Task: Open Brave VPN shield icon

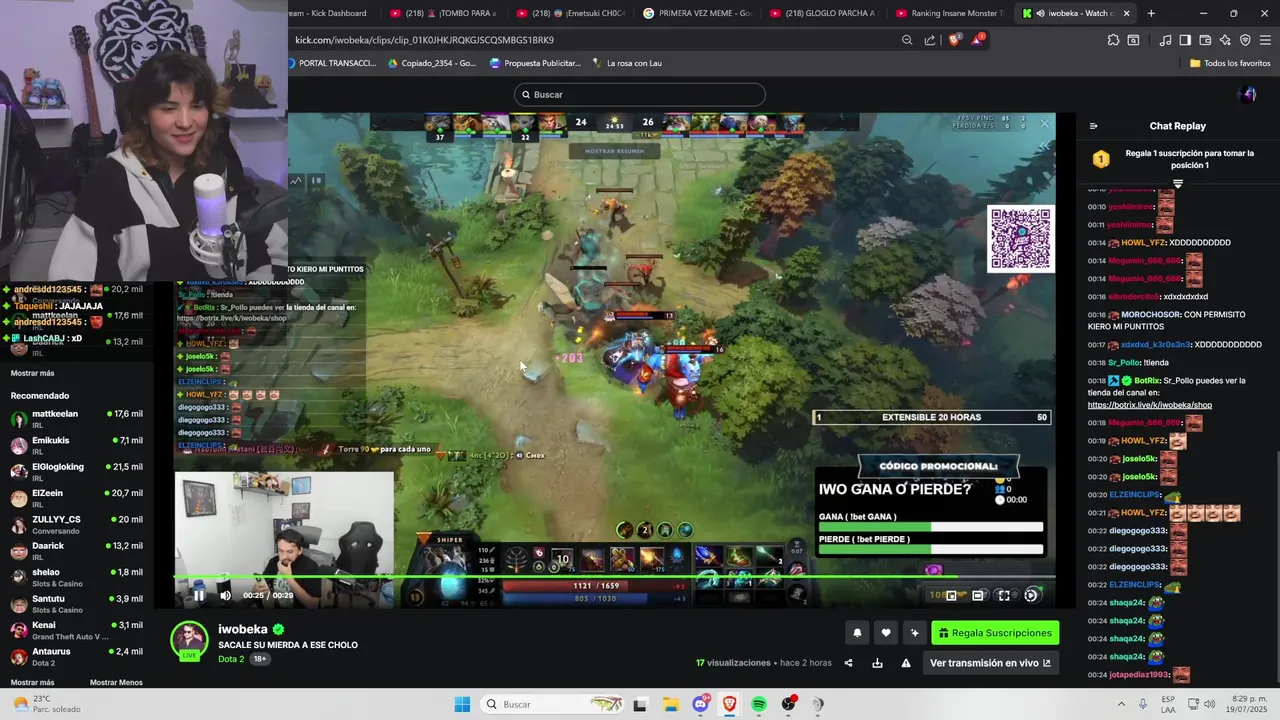Action: point(1245,40)
